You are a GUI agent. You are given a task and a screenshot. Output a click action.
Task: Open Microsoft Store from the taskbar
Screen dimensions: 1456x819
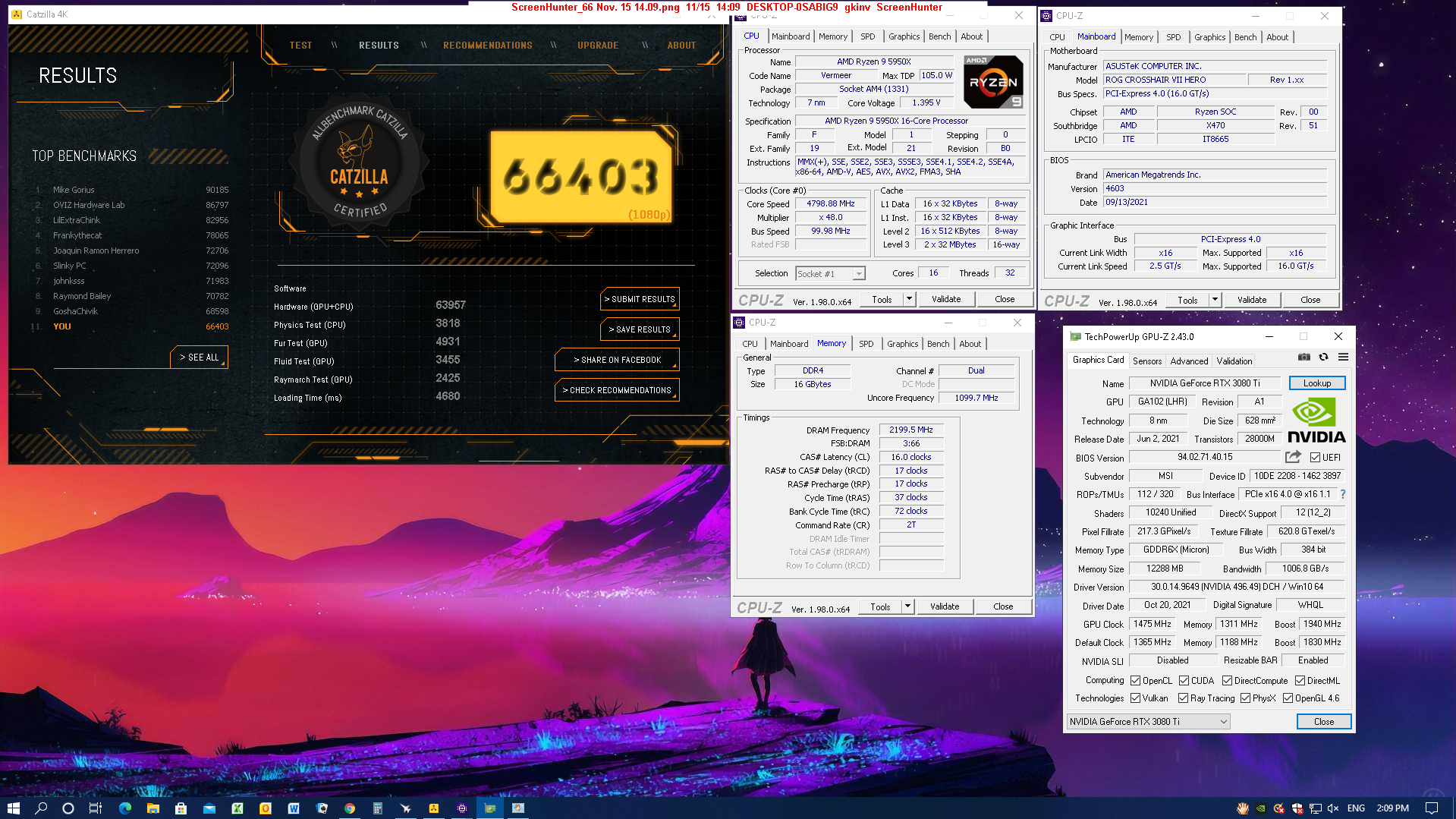(181, 808)
